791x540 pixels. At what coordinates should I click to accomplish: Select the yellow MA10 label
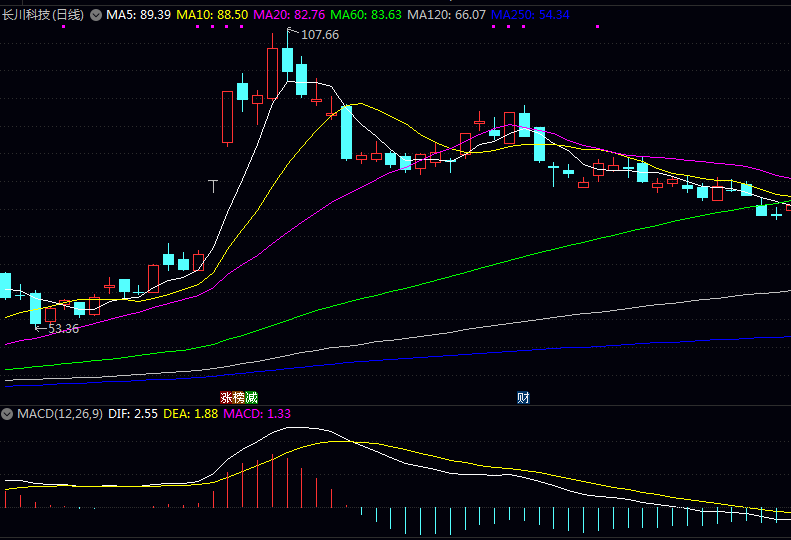212,15
